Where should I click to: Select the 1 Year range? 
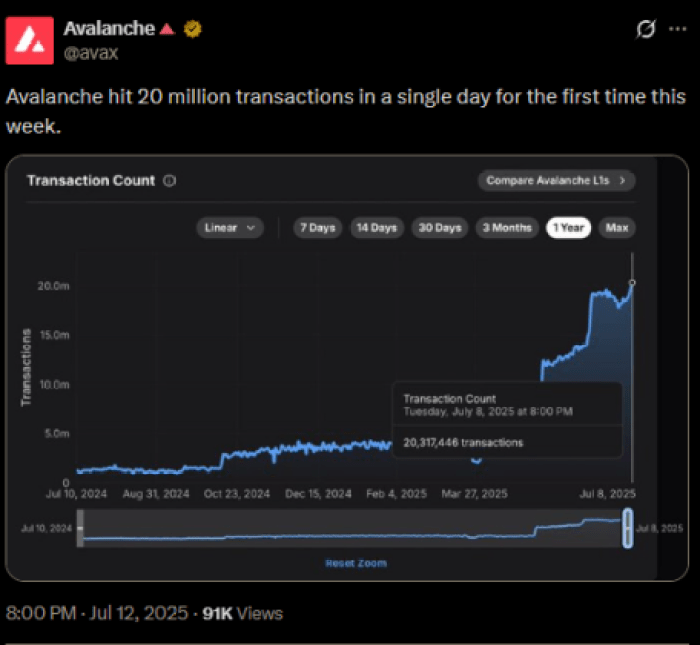pyautogui.click(x=569, y=228)
